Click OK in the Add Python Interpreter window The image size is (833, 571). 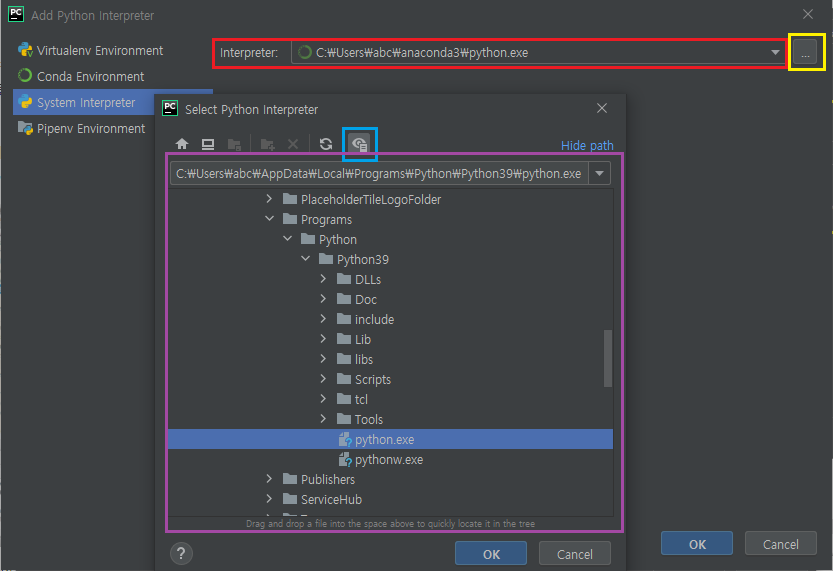pyautogui.click(x=697, y=544)
